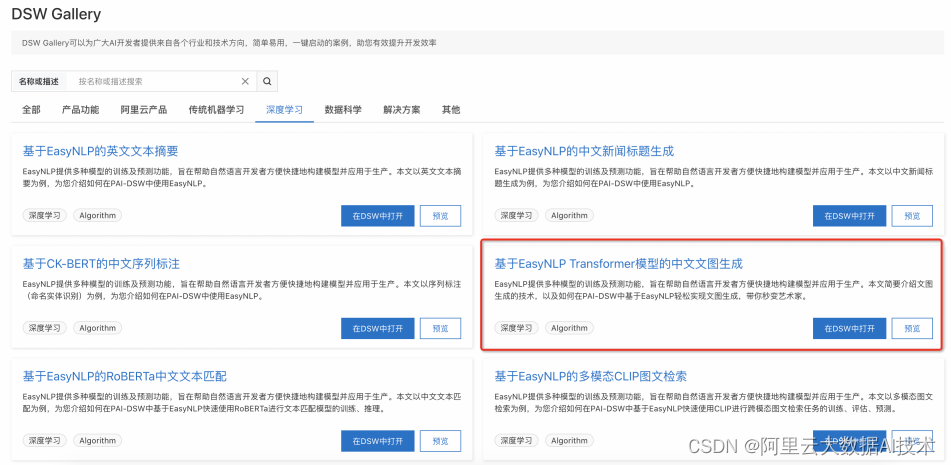Click 深度学习 tag on RoBERTa card
Image resolution: width=951 pixels, height=465 pixels.
click(45, 441)
